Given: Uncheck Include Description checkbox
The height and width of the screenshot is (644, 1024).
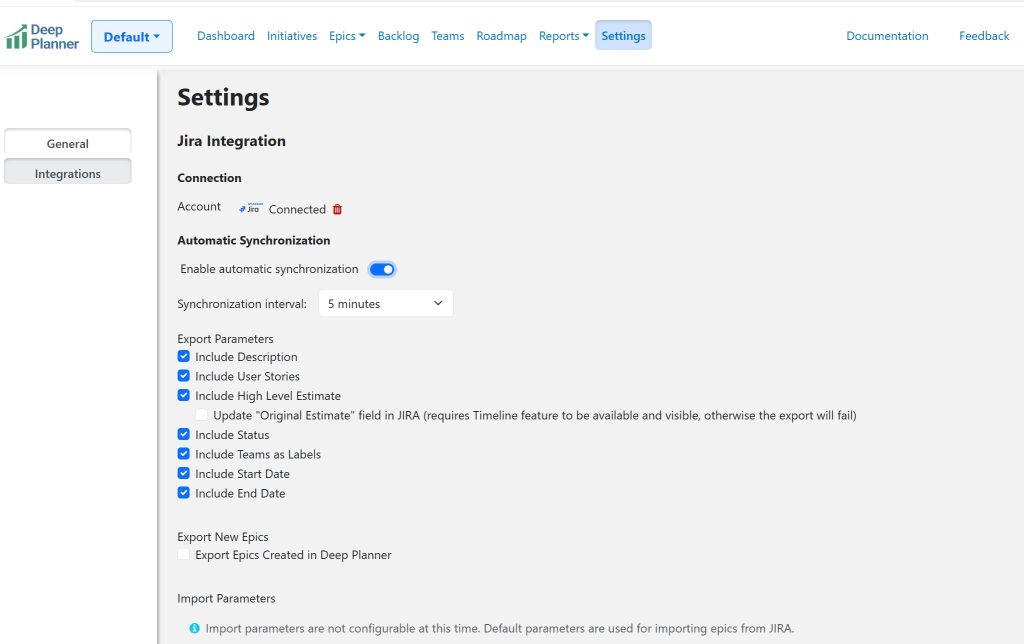Looking at the screenshot, I should (x=184, y=356).
